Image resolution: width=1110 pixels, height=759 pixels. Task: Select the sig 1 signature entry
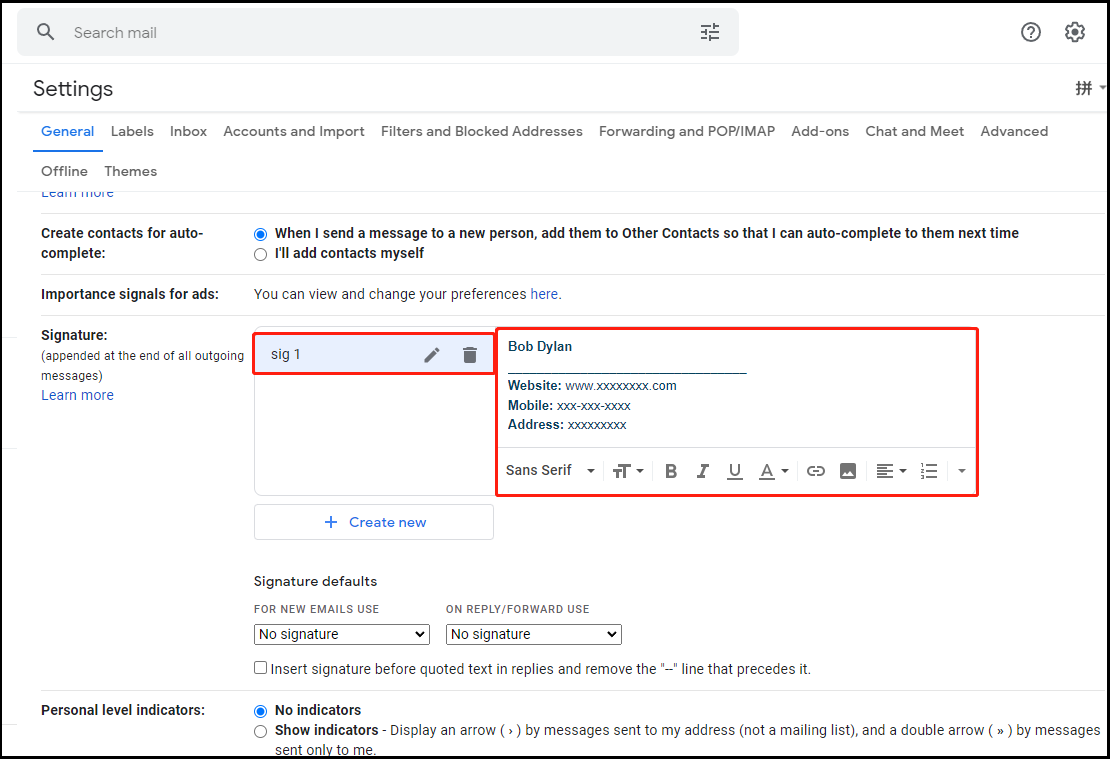[x=374, y=354]
